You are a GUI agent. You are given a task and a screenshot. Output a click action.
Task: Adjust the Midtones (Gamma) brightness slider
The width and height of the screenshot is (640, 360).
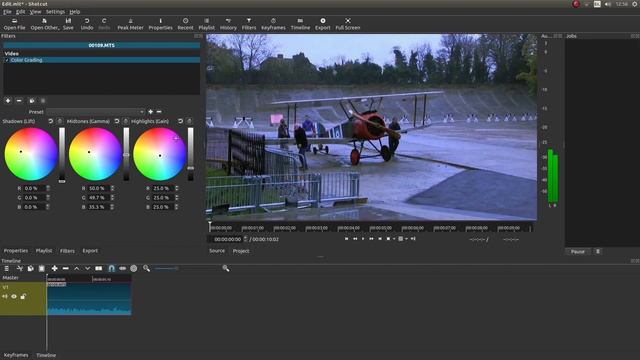coord(126,154)
